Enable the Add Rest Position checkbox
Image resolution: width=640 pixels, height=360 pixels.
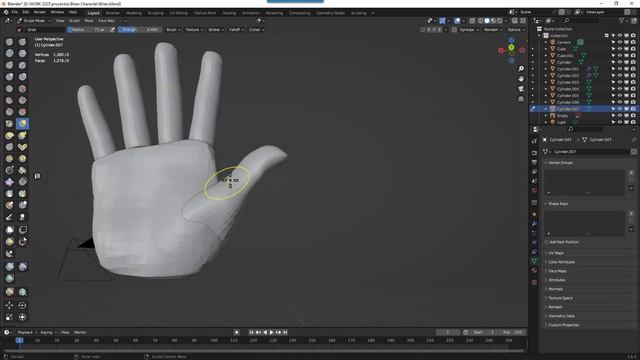tap(547, 242)
